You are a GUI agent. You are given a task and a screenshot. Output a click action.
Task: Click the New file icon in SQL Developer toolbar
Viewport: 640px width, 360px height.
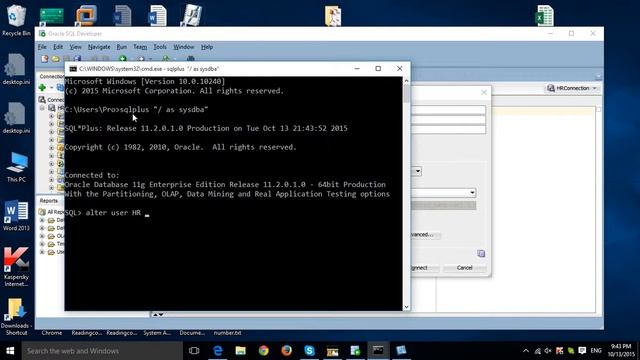(44, 59)
